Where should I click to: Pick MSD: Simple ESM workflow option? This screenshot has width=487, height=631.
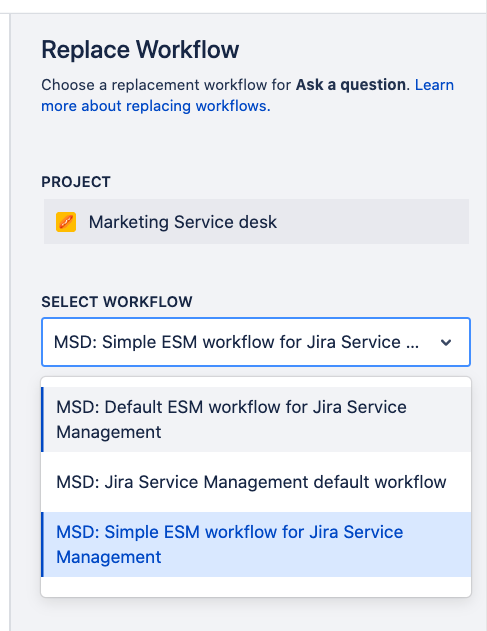click(x=256, y=544)
